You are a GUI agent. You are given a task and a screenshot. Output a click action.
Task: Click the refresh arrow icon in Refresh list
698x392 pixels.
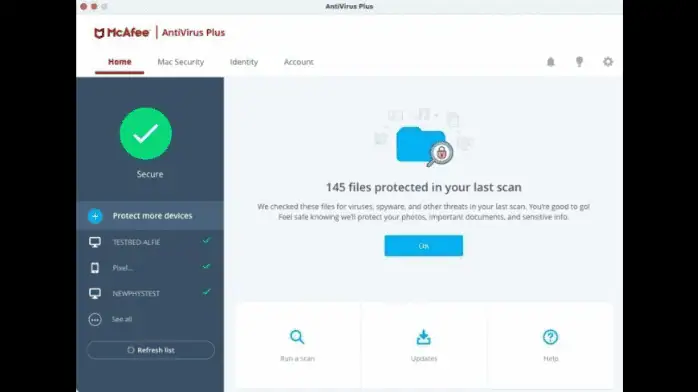point(130,350)
